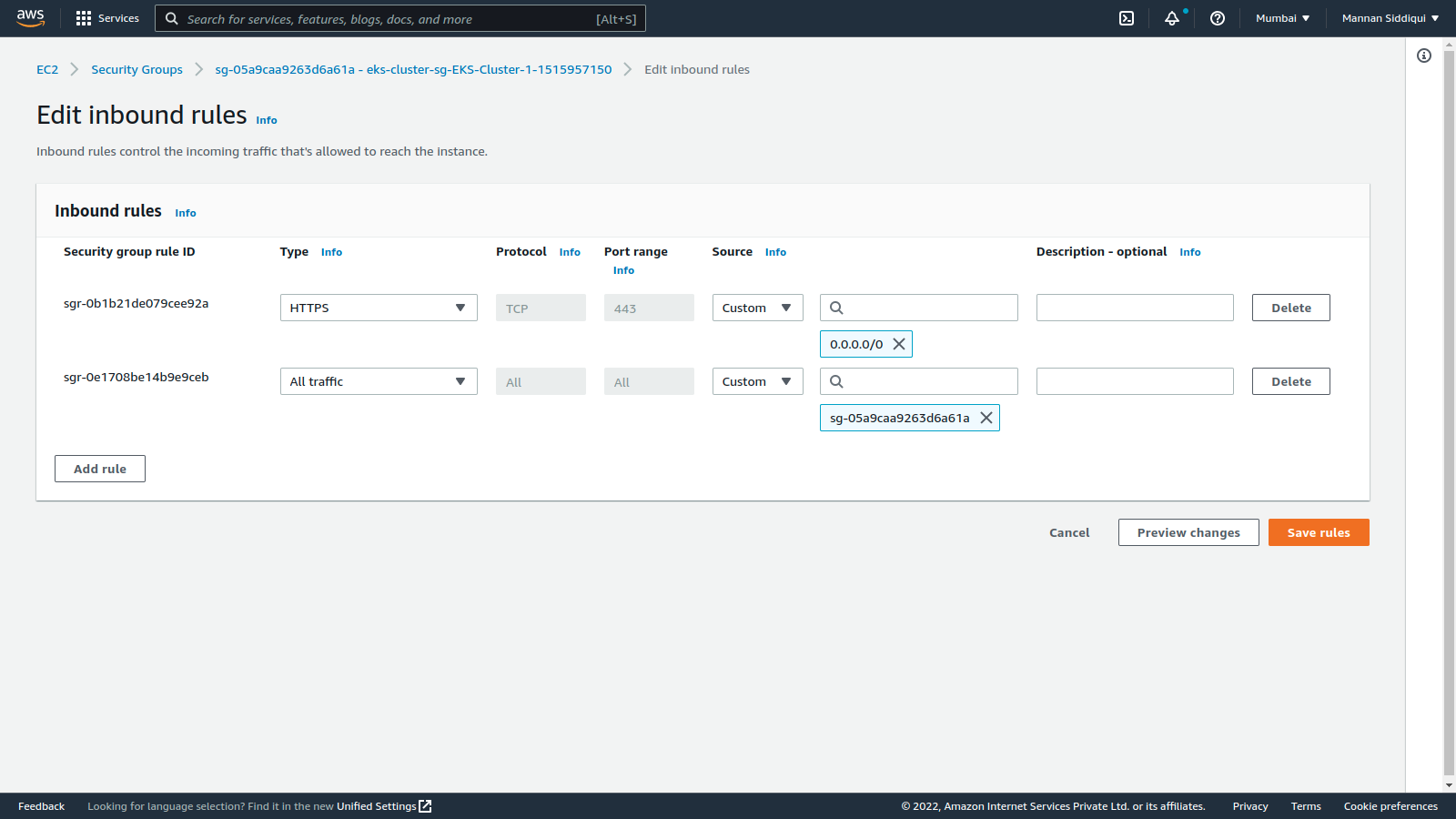1456x819 pixels.
Task: Open the info side panel icon
Action: 1424,55
